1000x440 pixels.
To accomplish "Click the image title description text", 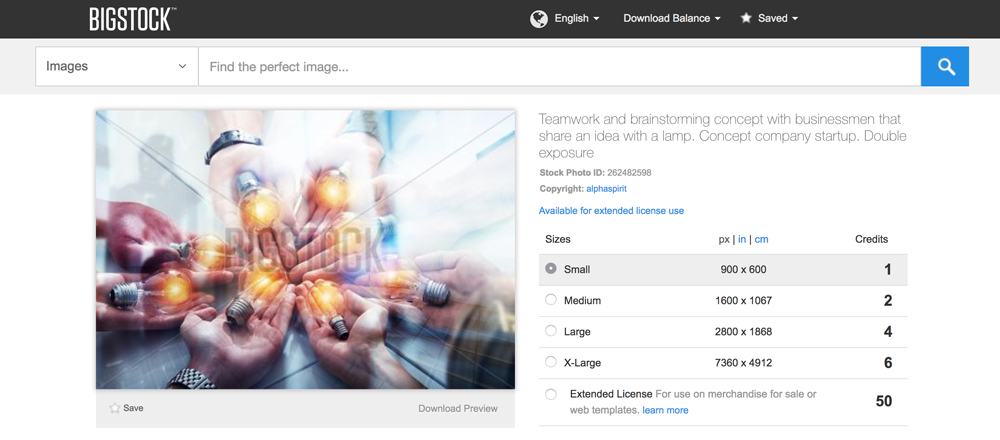I will [x=723, y=136].
